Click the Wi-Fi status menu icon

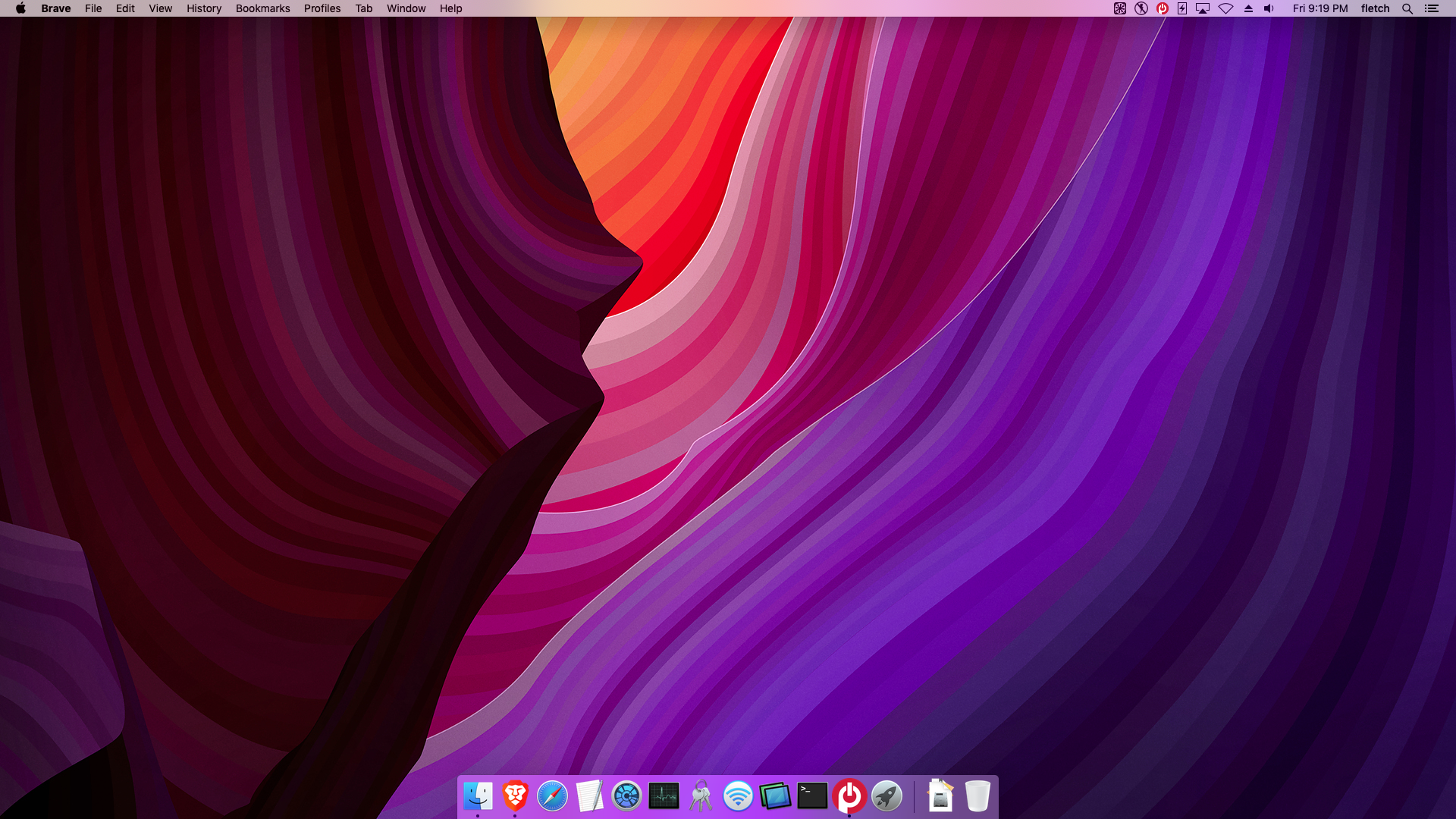(x=1225, y=8)
